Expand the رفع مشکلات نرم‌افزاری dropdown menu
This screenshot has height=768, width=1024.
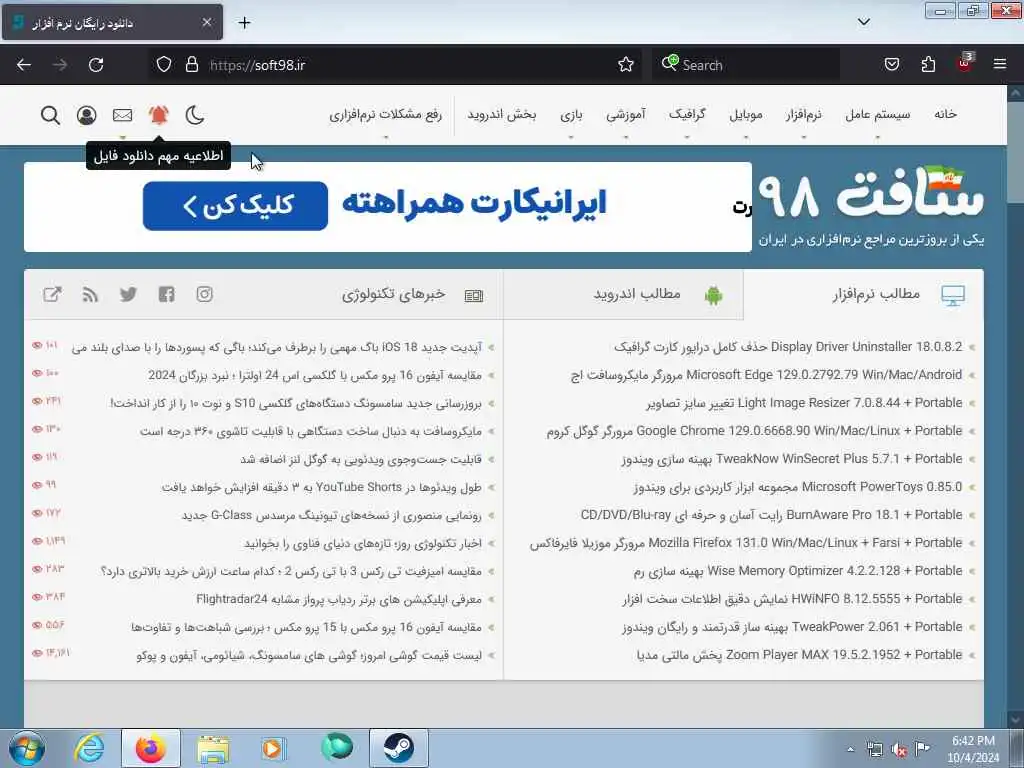coord(385,115)
